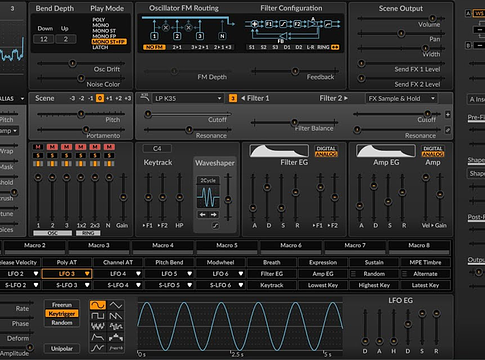Screen dimensions: 485x360
Task: Select the sample & hold LFO waveform icon
Action: [x=116, y=326]
